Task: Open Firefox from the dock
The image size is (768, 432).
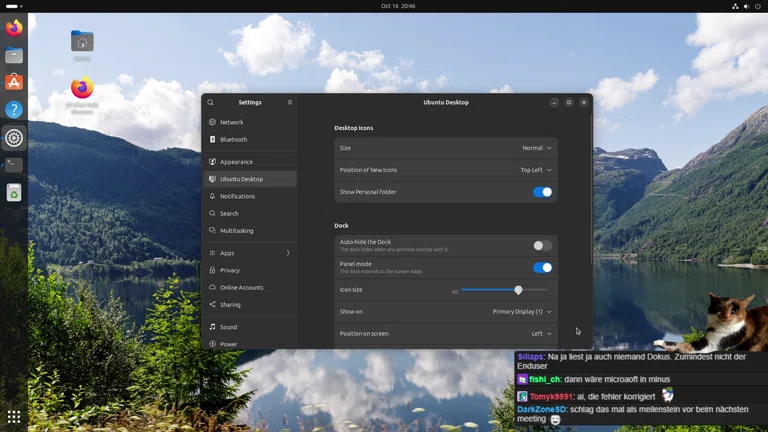Action: click(14, 29)
